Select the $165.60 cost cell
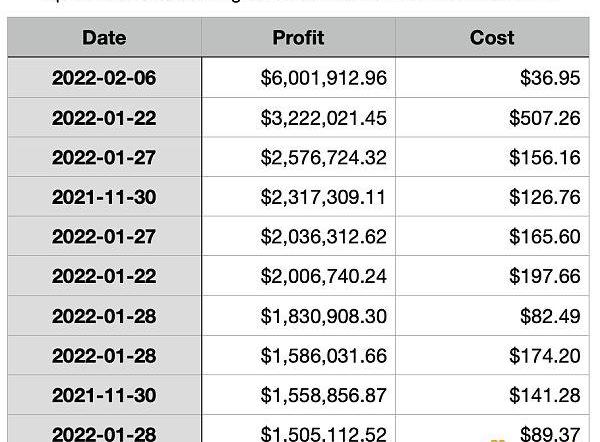This screenshot has width=600, height=442. 544,237
